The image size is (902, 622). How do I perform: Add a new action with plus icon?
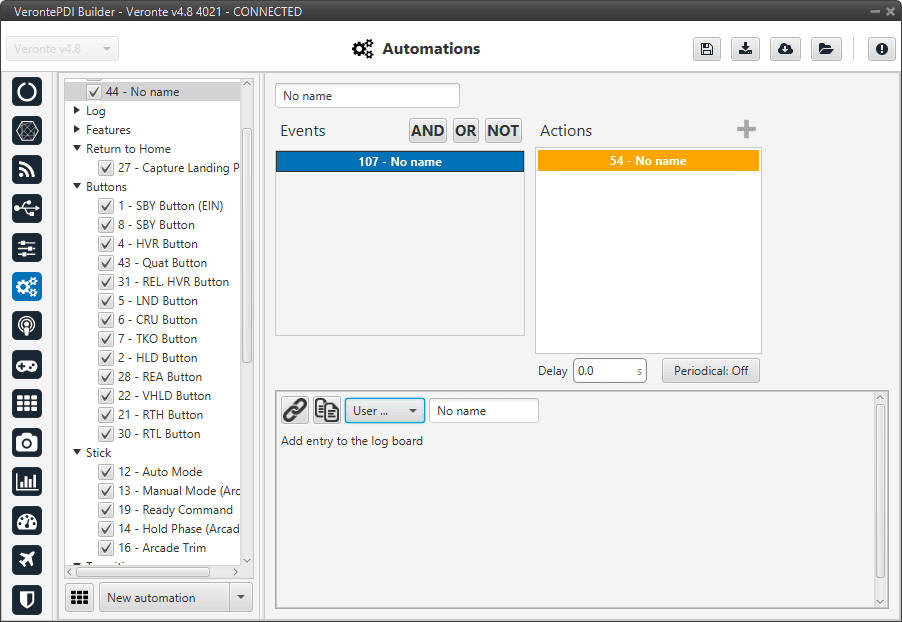pyautogui.click(x=746, y=129)
